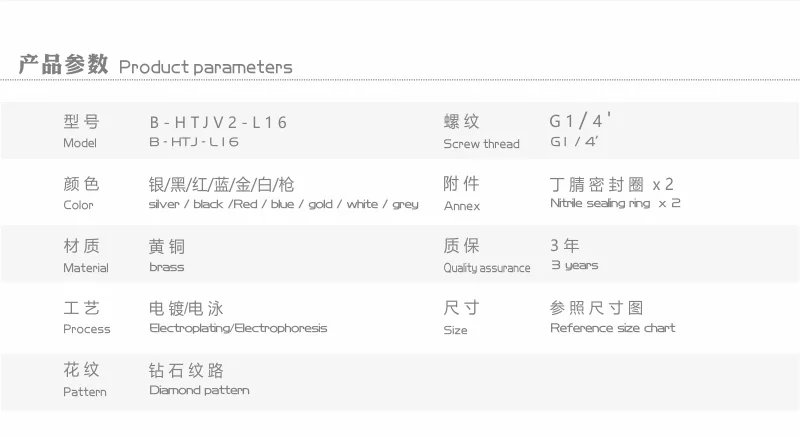Select "Nitrile sealing ring x 2" text
Viewport: 800px width, 438px height.
[x=615, y=203]
